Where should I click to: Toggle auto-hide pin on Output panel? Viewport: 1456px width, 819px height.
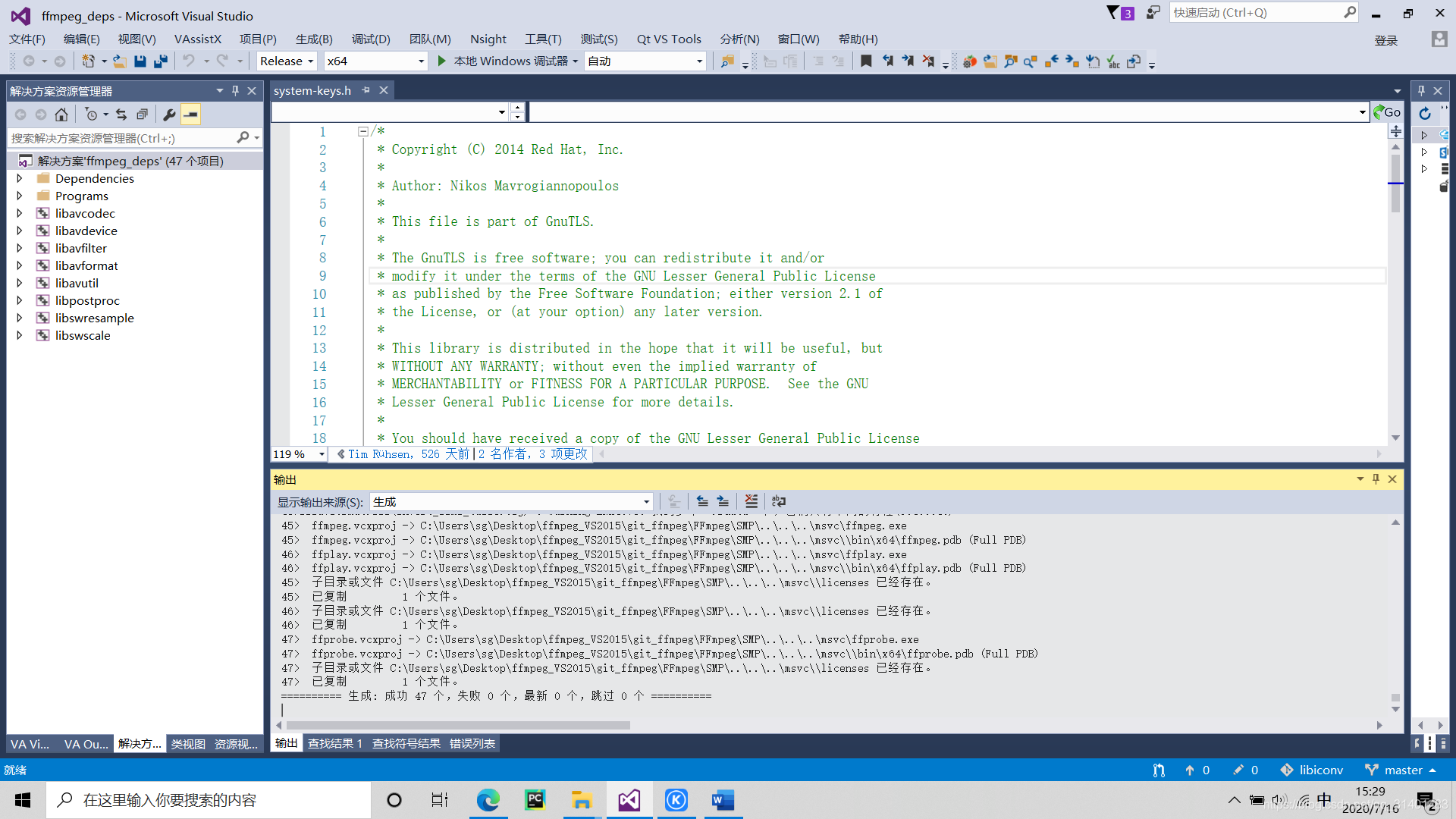(x=1376, y=479)
